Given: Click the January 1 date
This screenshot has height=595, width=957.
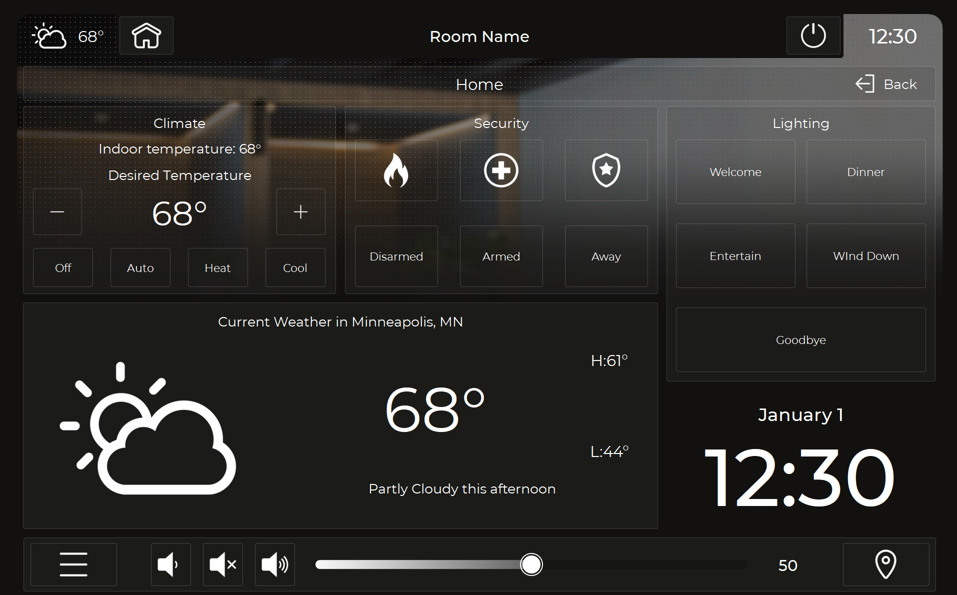Looking at the screenshot, I should [801, 415].
